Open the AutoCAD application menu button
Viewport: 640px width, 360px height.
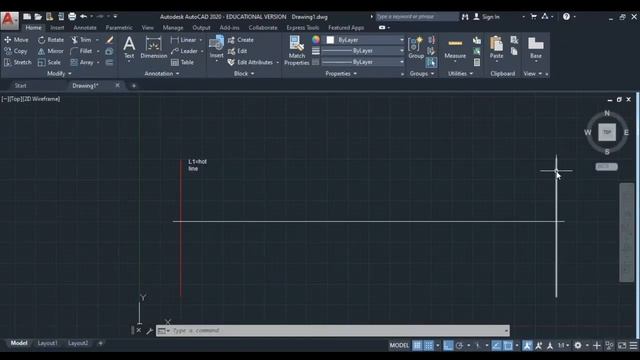[x=9, y=20]
